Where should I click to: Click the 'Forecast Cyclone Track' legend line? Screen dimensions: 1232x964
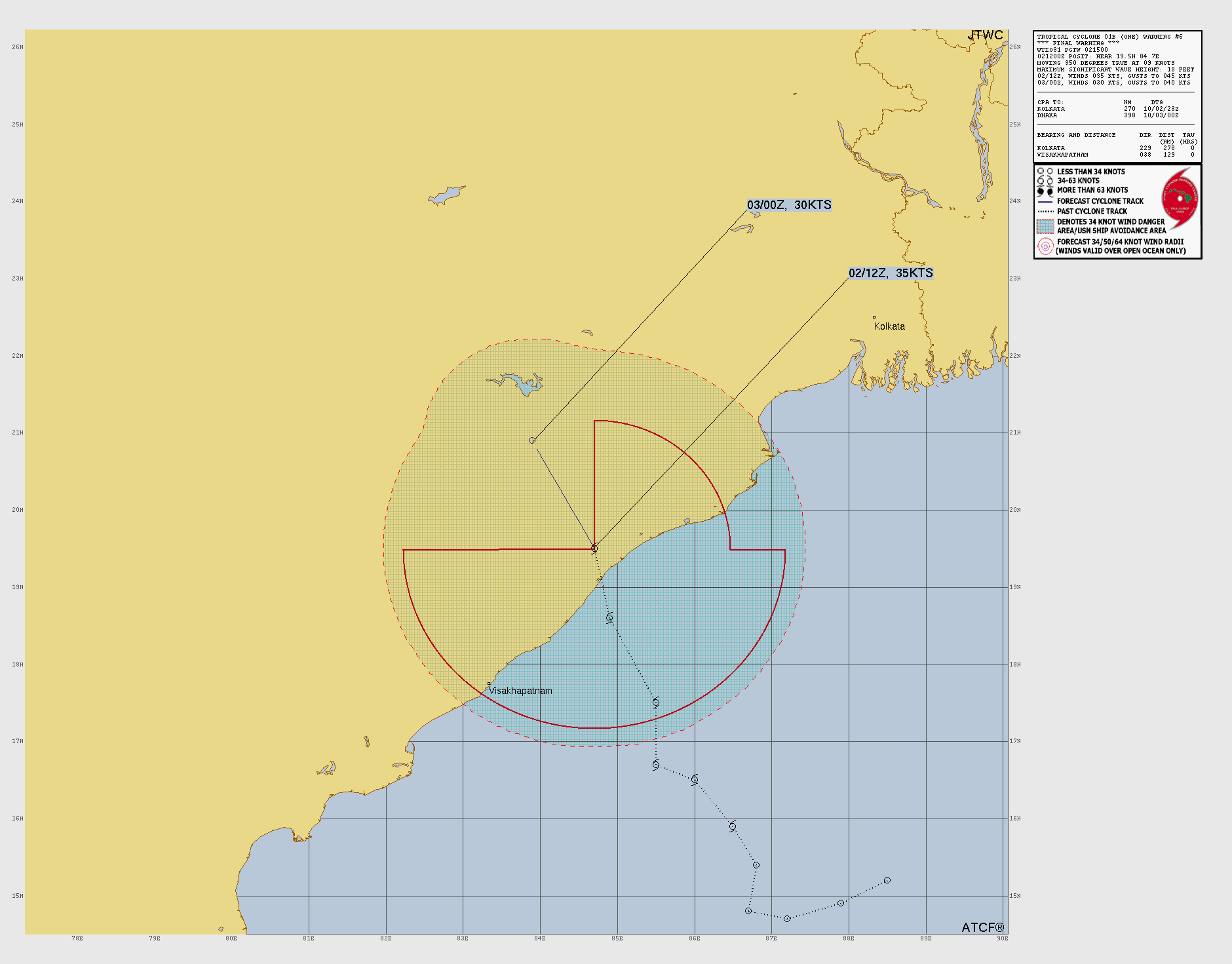pos(1045,202)
